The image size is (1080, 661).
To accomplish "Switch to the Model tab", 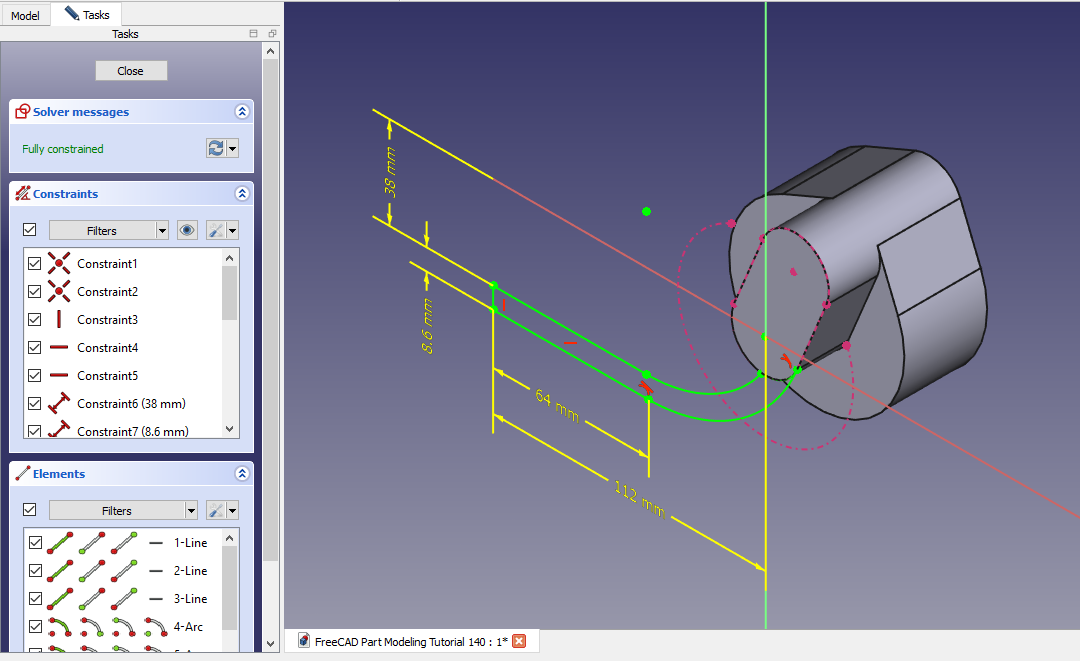I will tap(25, 15).
